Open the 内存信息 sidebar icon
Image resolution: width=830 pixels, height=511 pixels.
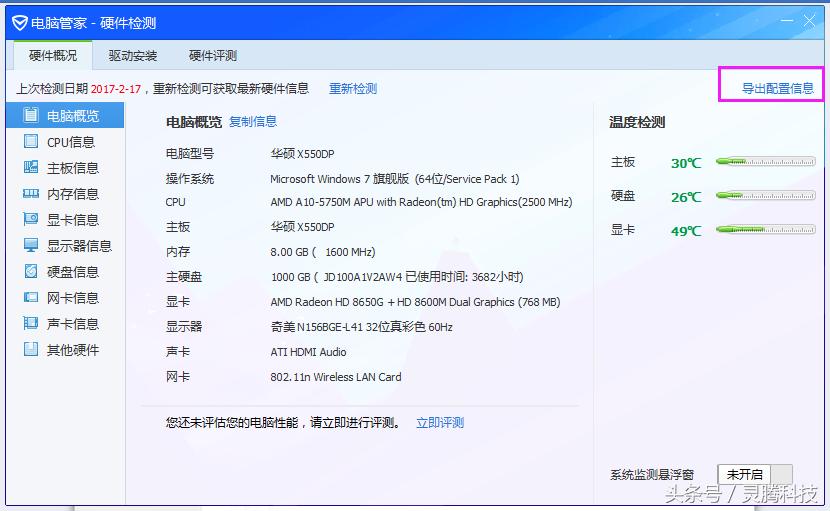click(31, 193)
